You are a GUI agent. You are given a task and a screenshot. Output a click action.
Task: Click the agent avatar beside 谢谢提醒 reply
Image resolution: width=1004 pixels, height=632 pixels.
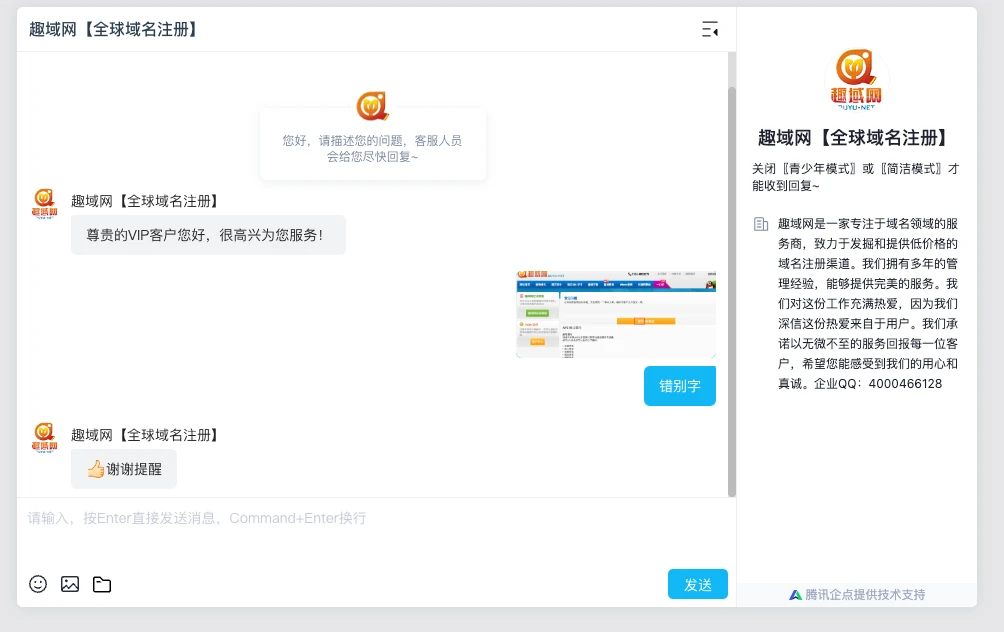tap(45, 438)
